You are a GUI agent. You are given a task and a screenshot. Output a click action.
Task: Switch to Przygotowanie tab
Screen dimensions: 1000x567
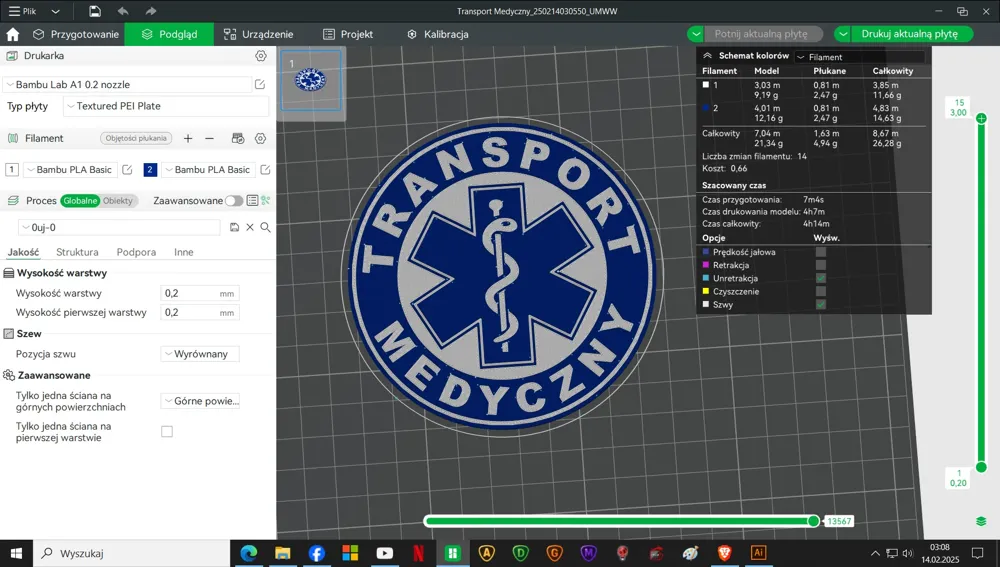[76, 34]
